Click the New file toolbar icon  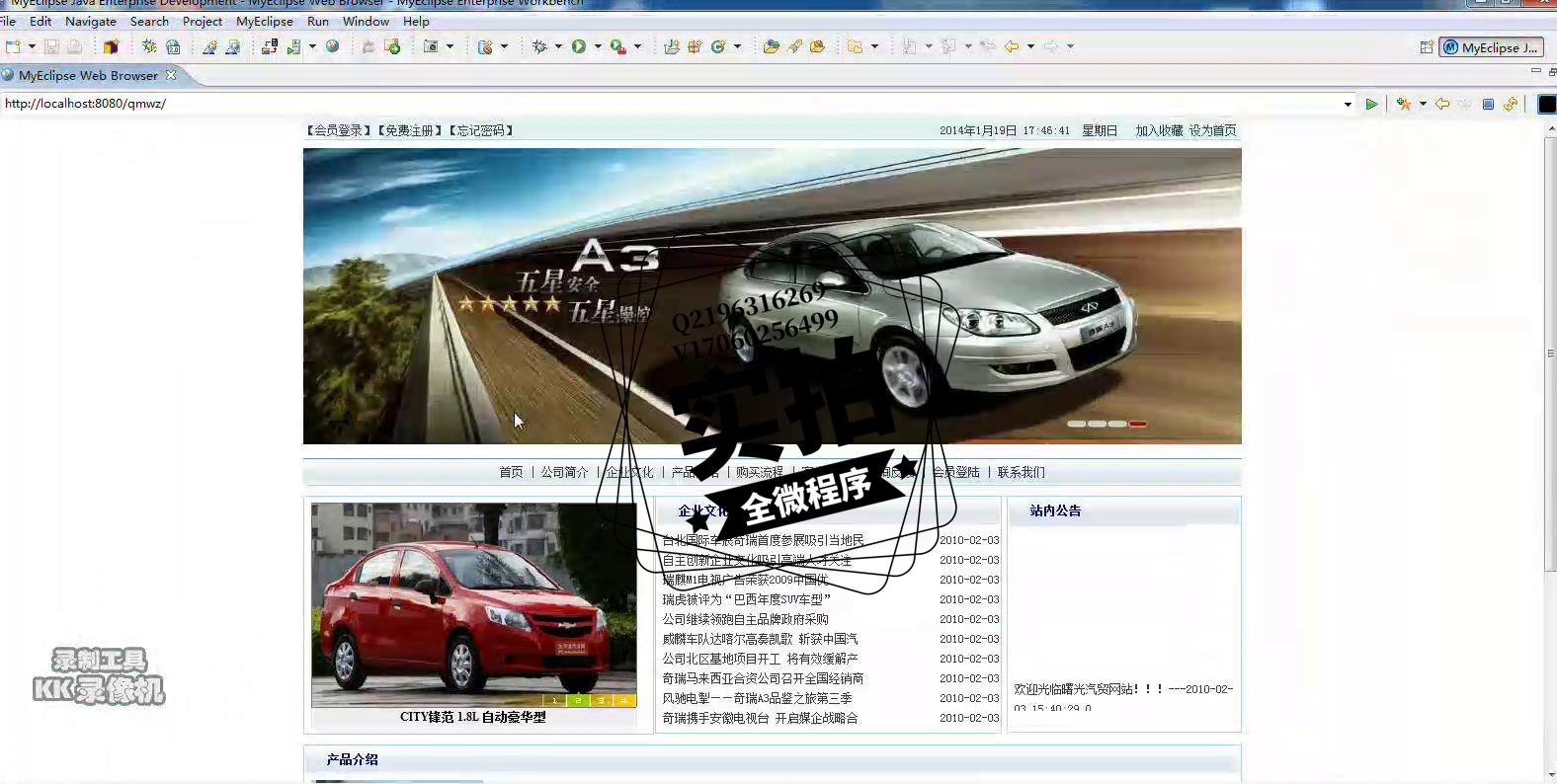pyautogui.click(x=13, y=46)
